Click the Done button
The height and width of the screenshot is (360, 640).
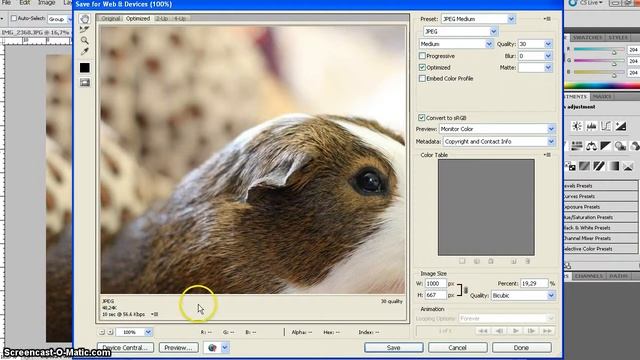pos(521,348)
